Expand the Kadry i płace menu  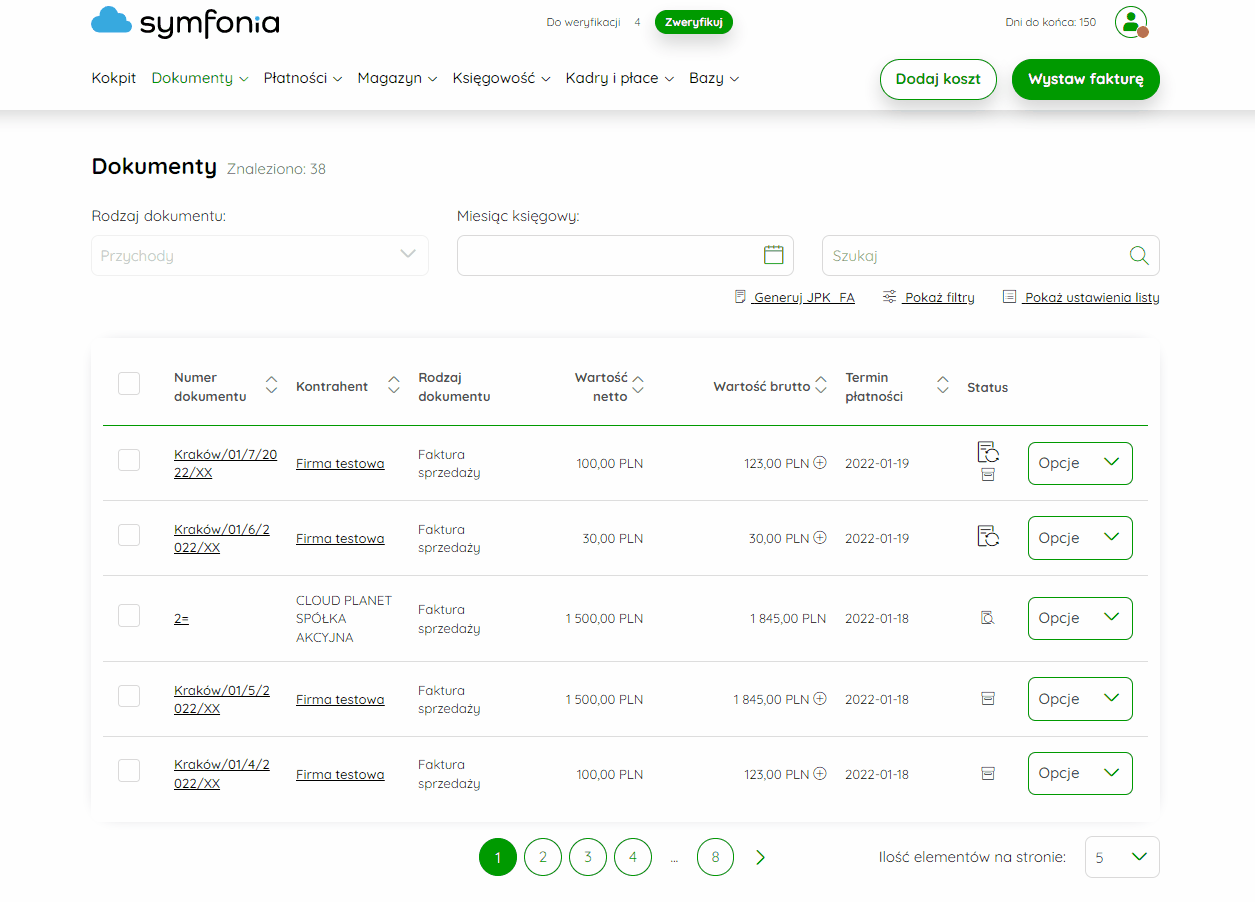(x=620, y=78)
